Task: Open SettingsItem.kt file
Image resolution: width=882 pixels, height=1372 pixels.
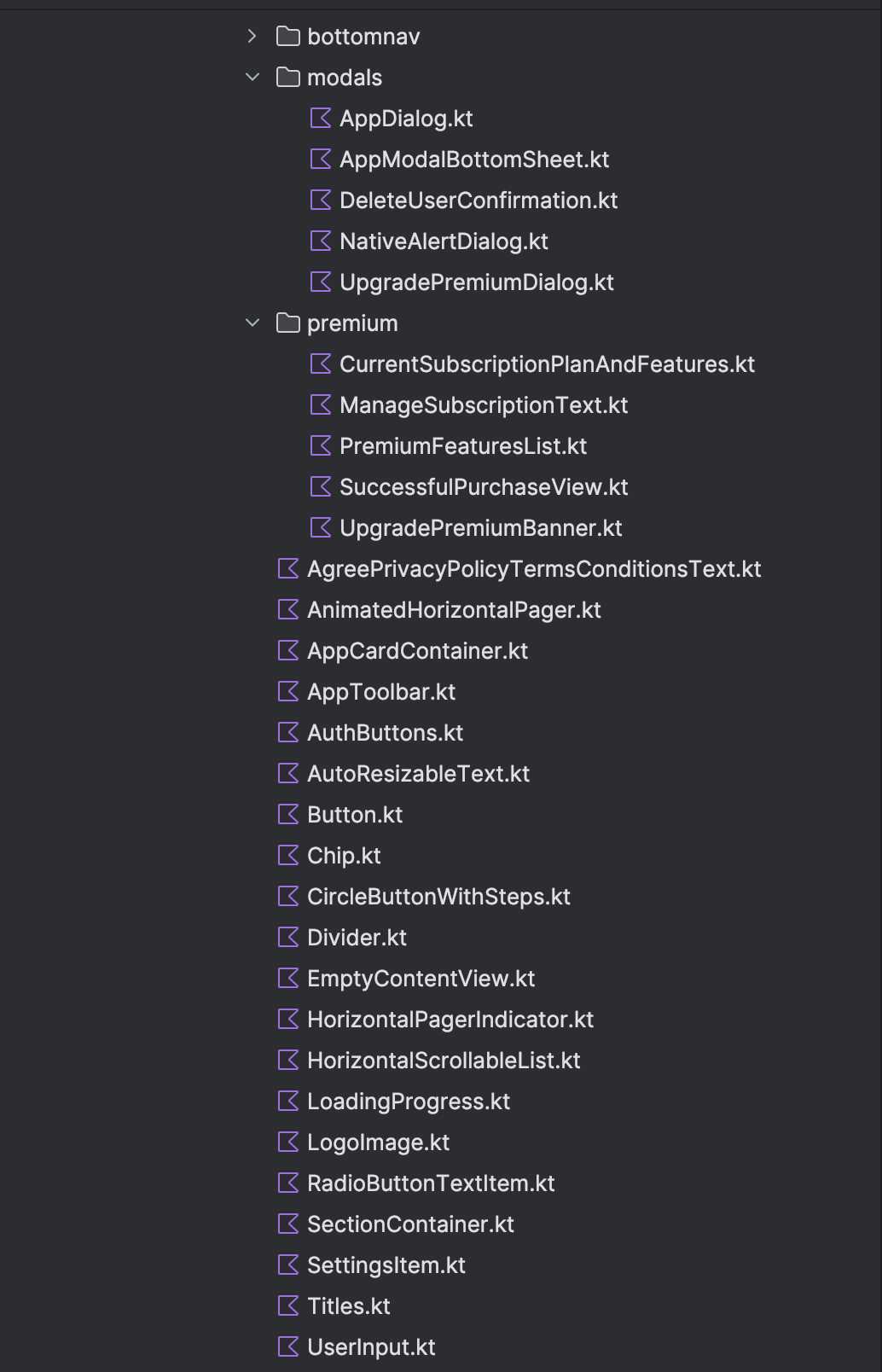Action: coord(386,1265)
